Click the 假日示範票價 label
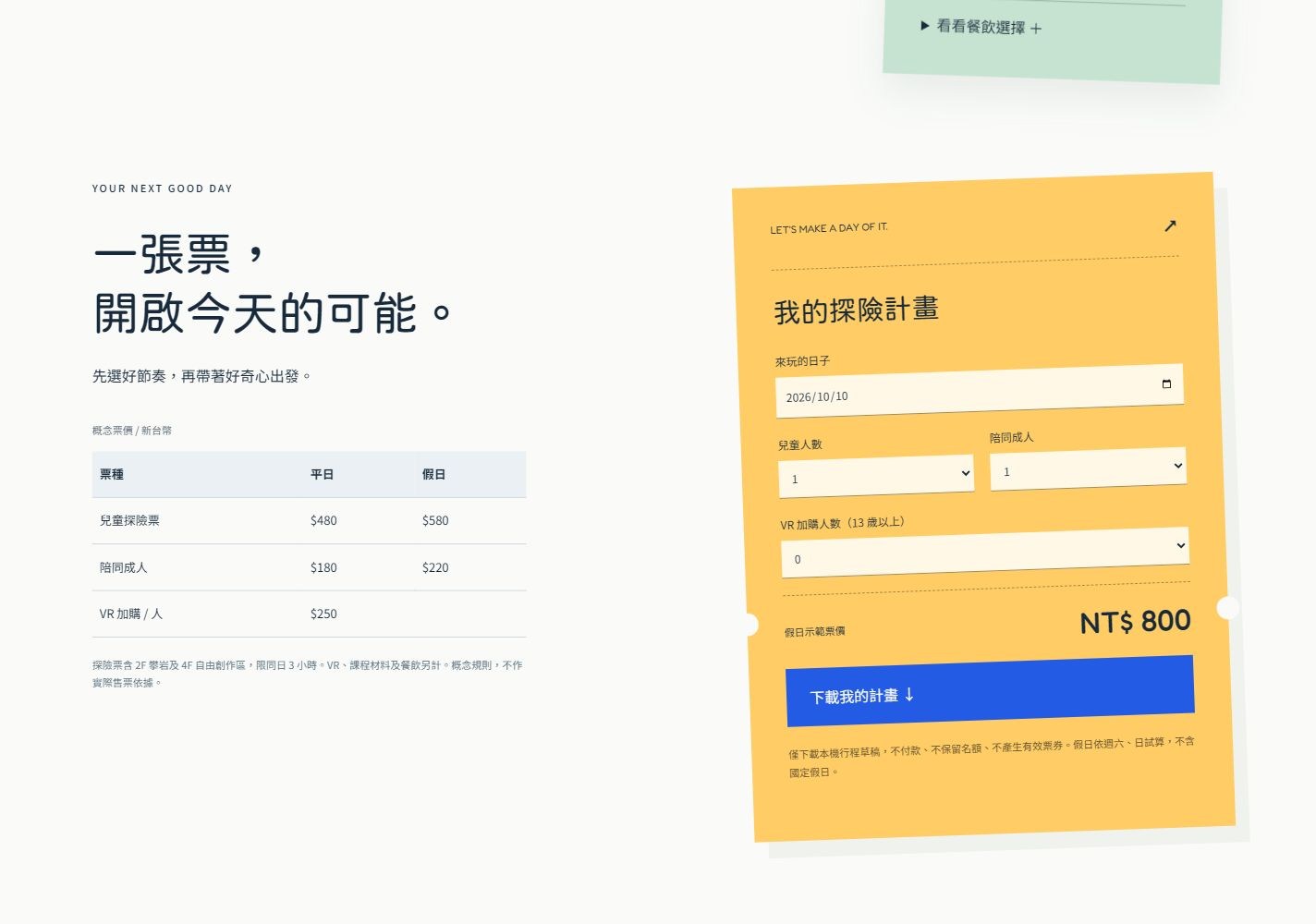The image size is (1316, 924). 814,632
